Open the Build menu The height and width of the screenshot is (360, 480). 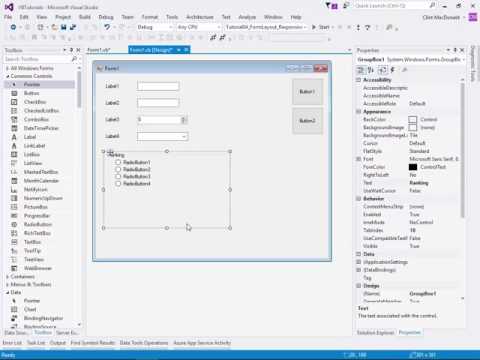point(85,17)
